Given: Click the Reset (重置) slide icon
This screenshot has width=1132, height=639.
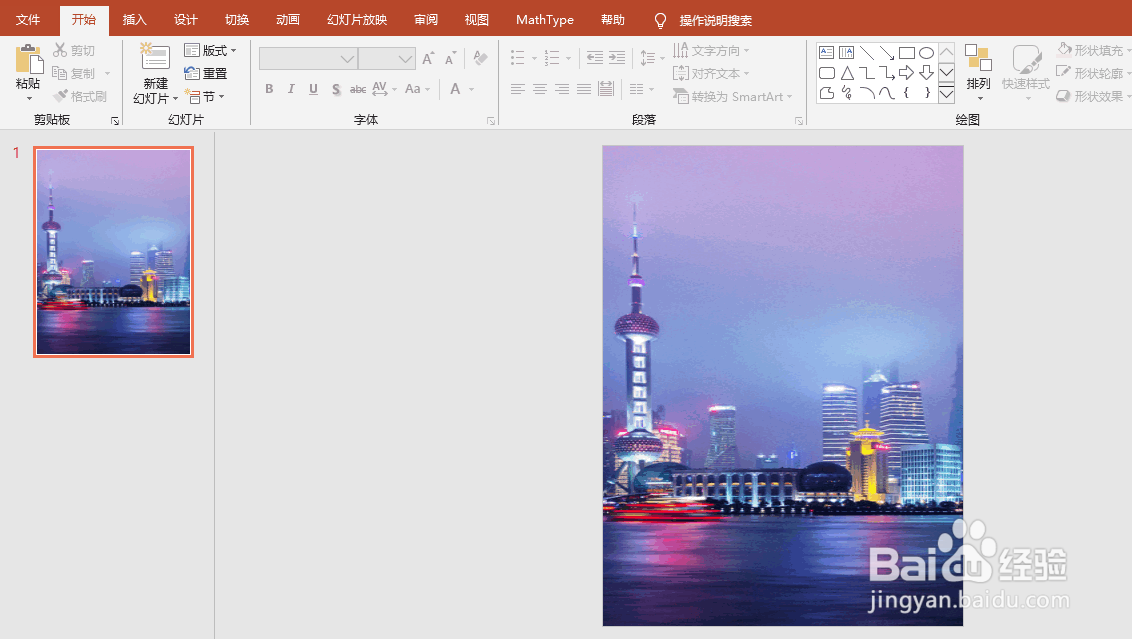Looking at the screenshot, I should 206,72.
